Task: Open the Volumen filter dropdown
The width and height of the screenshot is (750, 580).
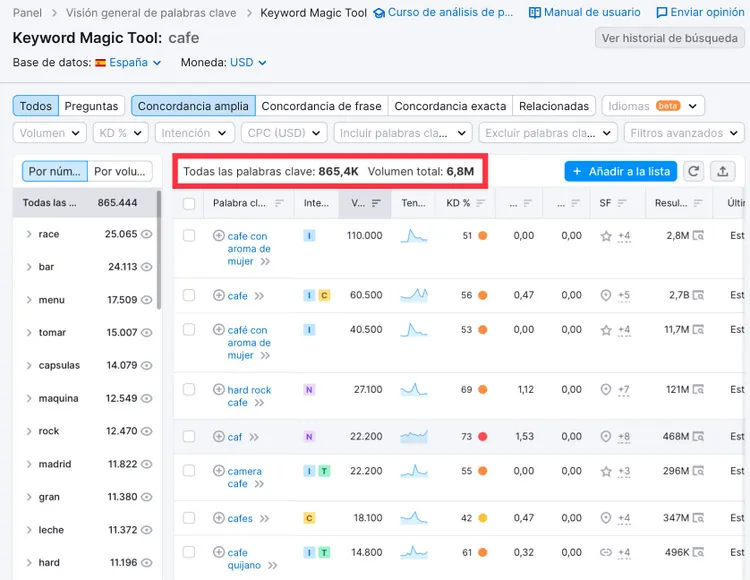Action: click(x=50, y=133)
